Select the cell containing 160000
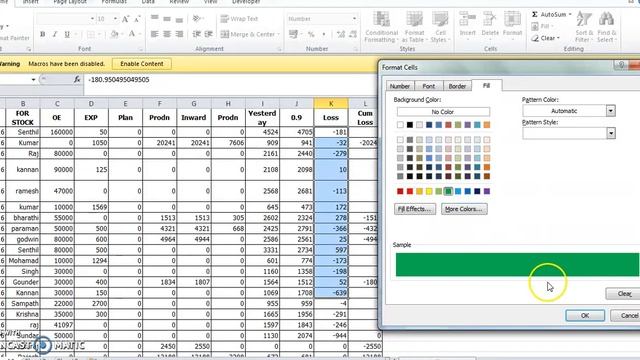Image resolution: width=640 pixels, height=360 pixels. [57, 132]
